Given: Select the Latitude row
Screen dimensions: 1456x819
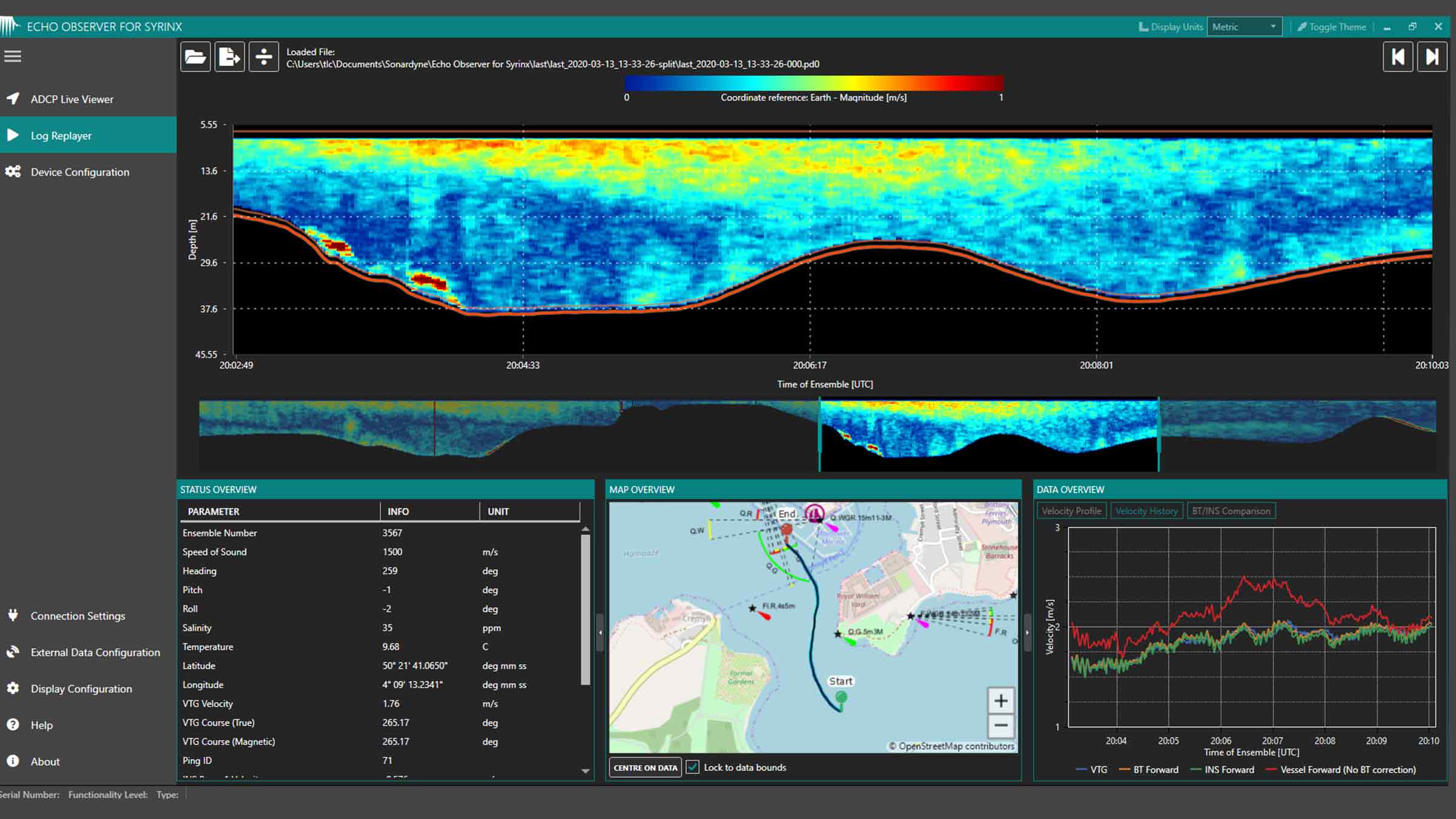Looking at the screenshot, I should (380, 666).
